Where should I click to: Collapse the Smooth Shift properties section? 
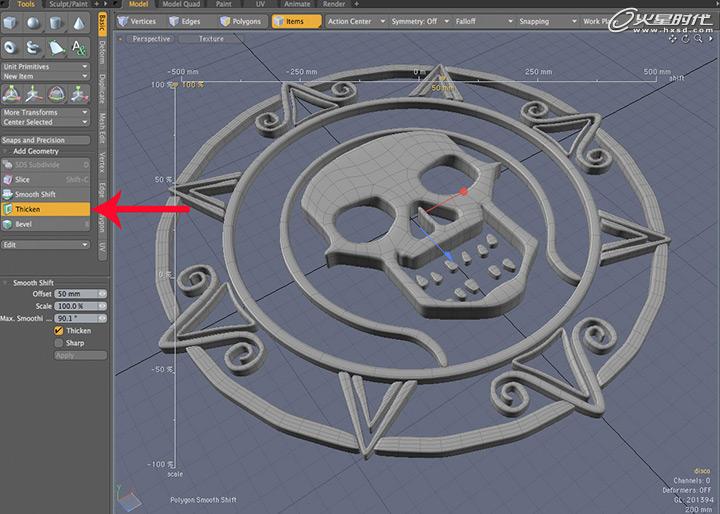6,282
